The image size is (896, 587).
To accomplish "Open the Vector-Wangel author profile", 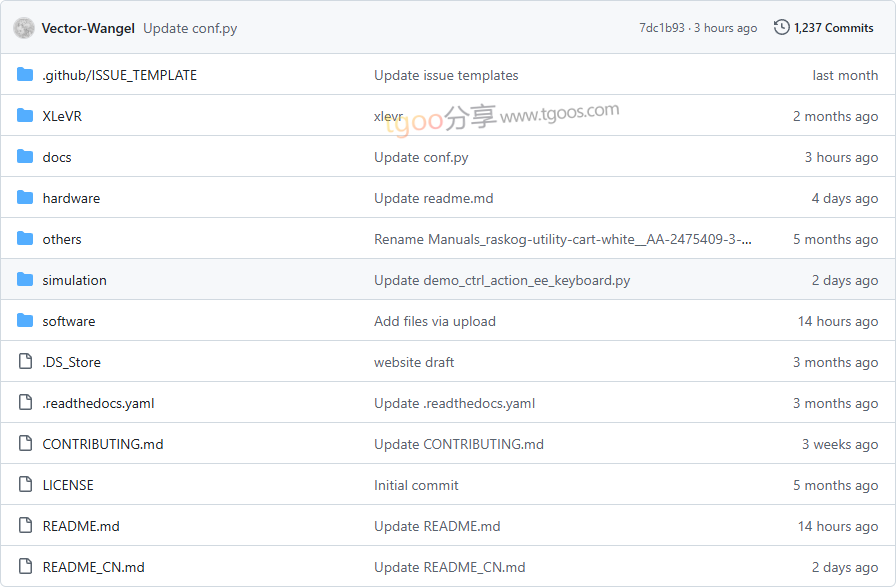I will tap(88, 28).
